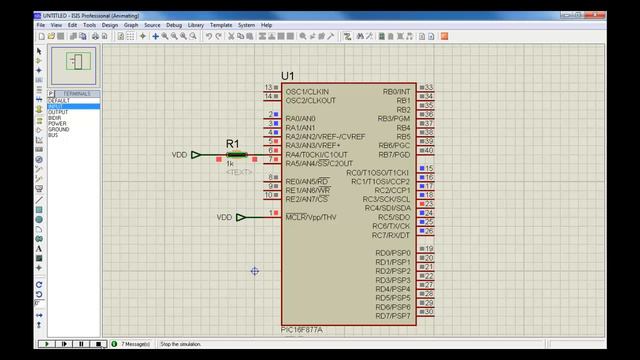The width and height of the screenshot is (640, 360).
Task: Click the rotate clockwise icon
Action: [x=39, y=284]
